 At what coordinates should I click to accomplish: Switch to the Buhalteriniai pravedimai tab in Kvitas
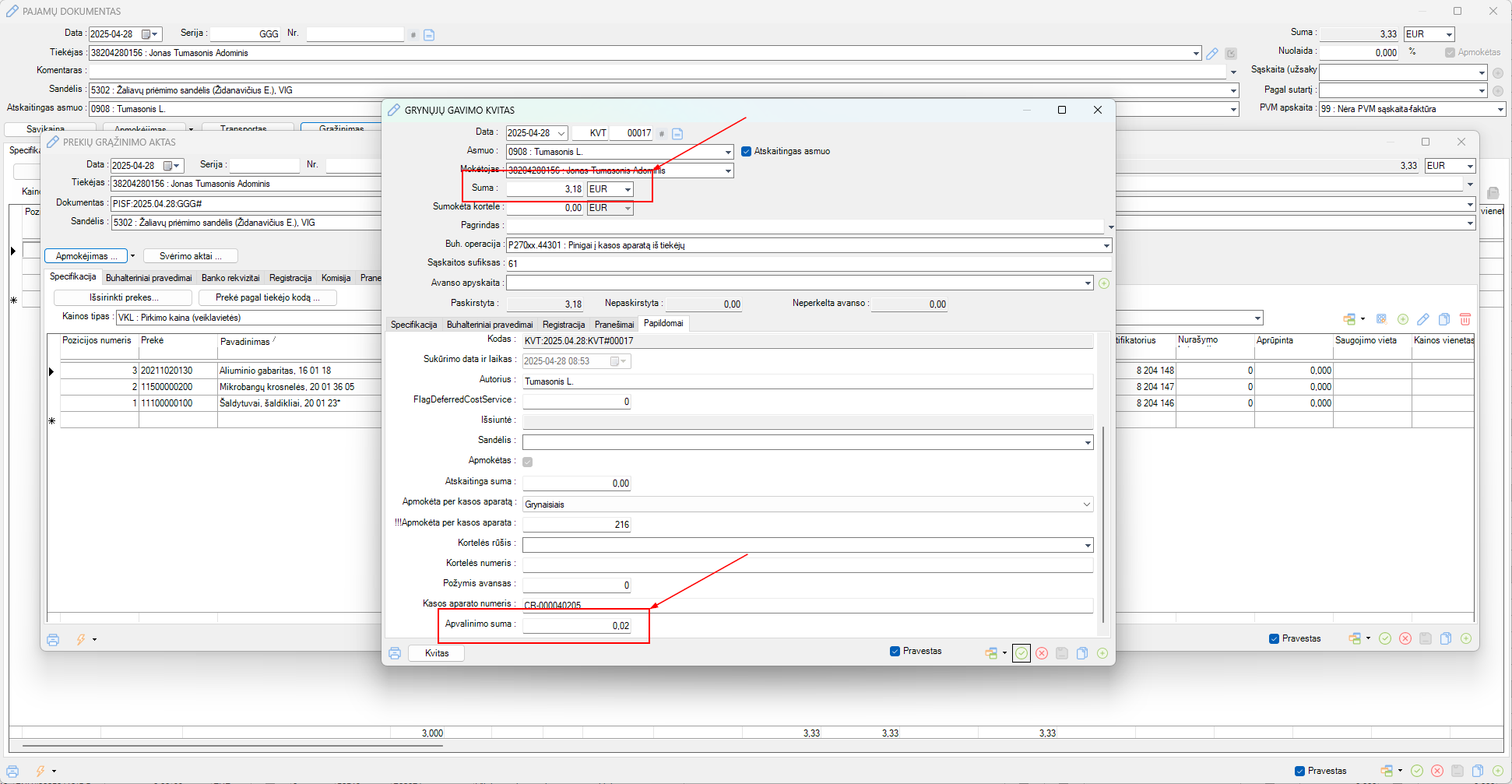[490, 325]
